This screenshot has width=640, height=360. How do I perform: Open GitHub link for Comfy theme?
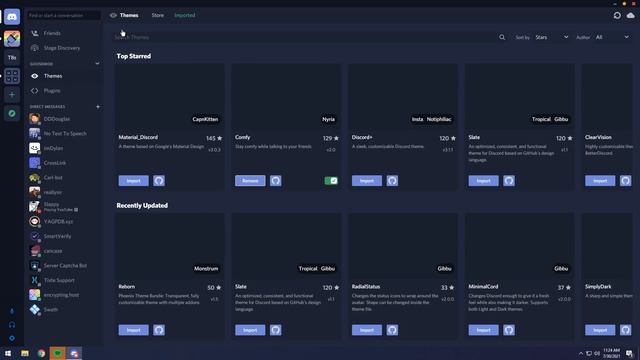tap(276, 180)
